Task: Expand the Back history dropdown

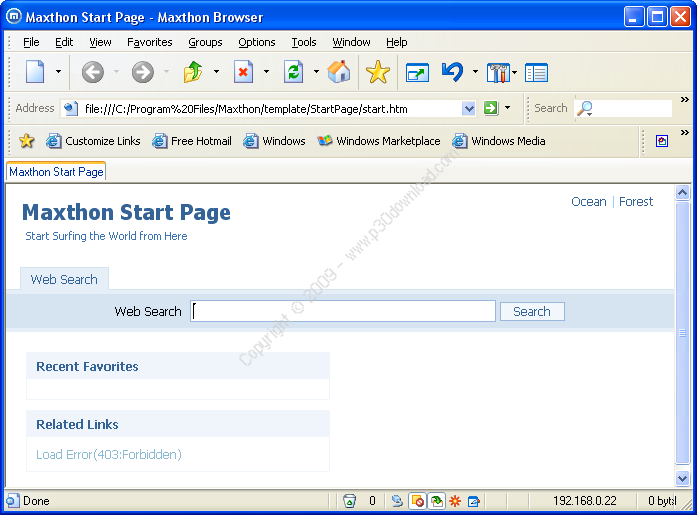Action: [116, 72]
